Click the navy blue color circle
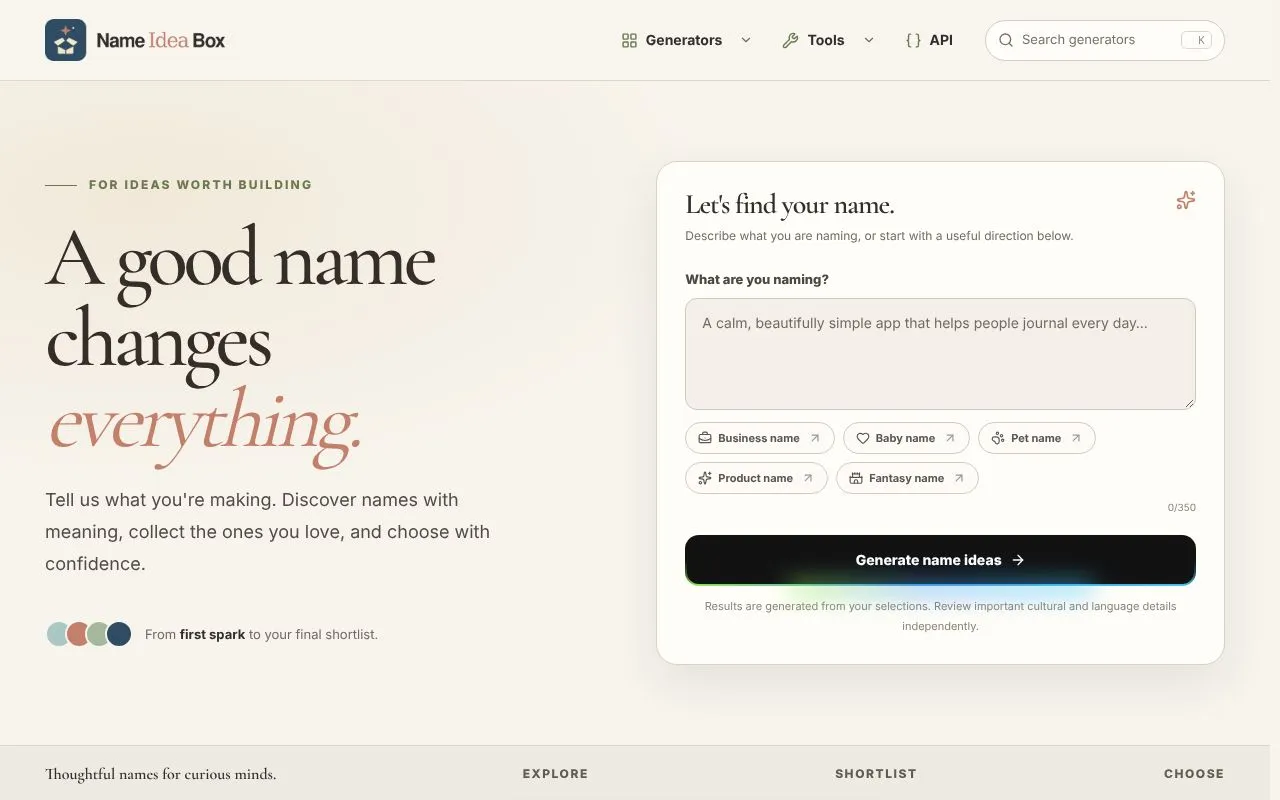 click(x=119, y=634)
